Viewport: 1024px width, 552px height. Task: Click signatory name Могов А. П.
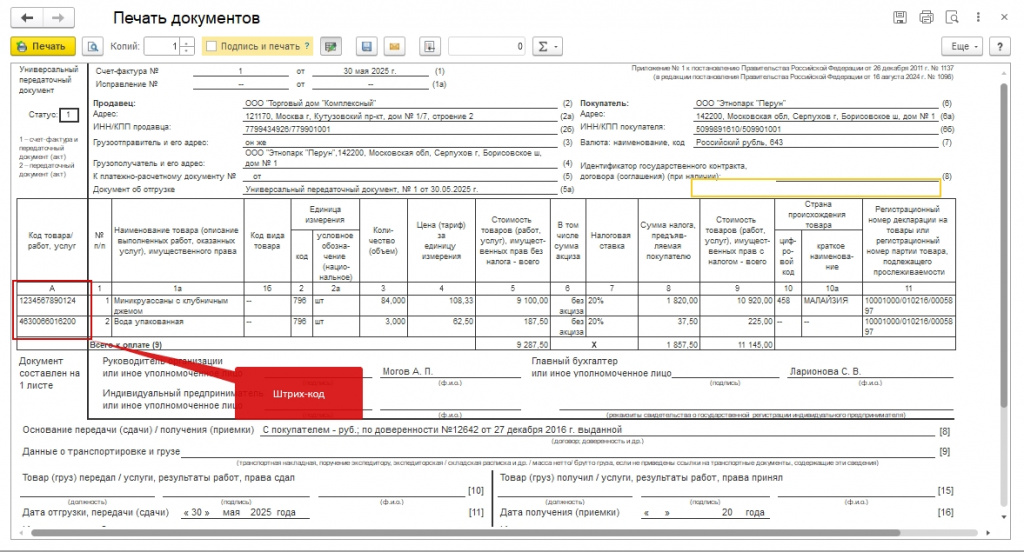pos(408,371)
